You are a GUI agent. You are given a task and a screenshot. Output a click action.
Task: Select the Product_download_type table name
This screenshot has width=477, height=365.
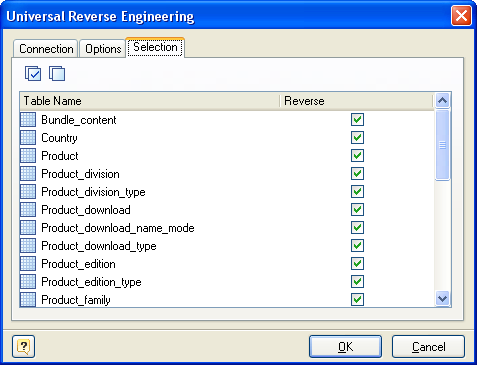point(99,246)
